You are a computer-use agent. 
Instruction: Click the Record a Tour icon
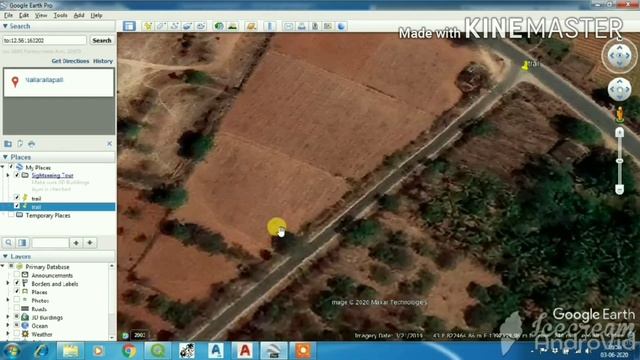pyautogui.click(x=200, y=26)
